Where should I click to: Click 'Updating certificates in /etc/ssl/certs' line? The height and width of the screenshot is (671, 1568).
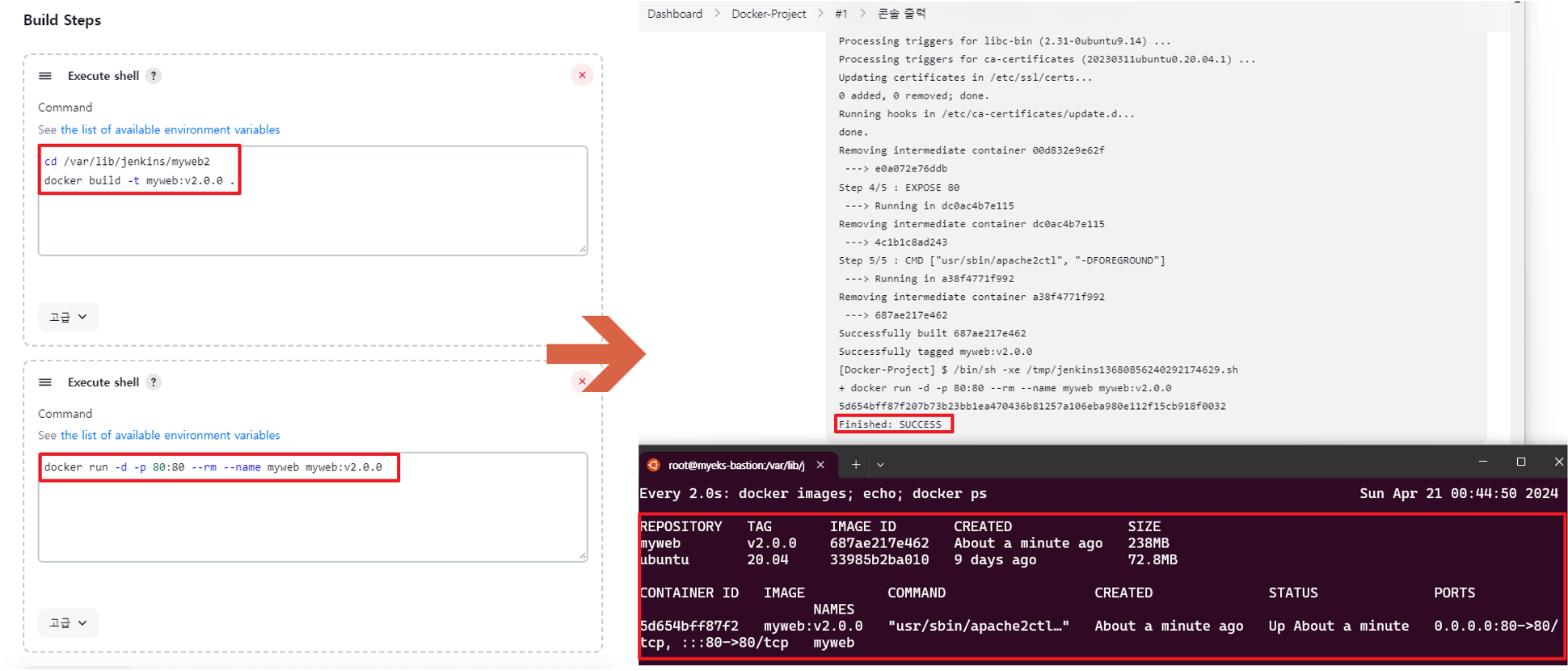tap(965, 78)
